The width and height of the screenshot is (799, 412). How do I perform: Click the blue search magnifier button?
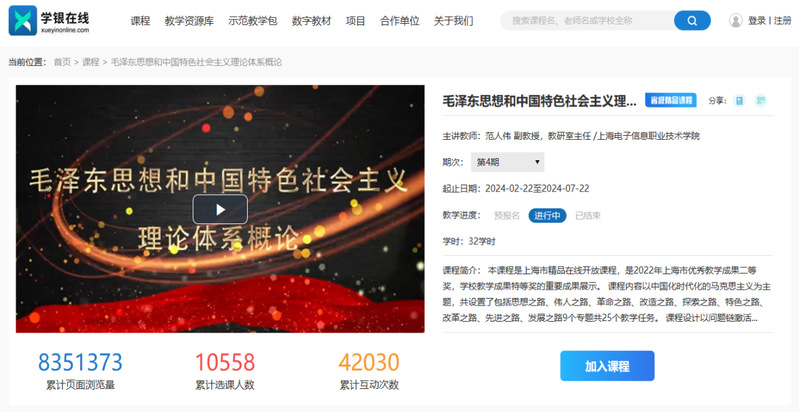point(692,21)
